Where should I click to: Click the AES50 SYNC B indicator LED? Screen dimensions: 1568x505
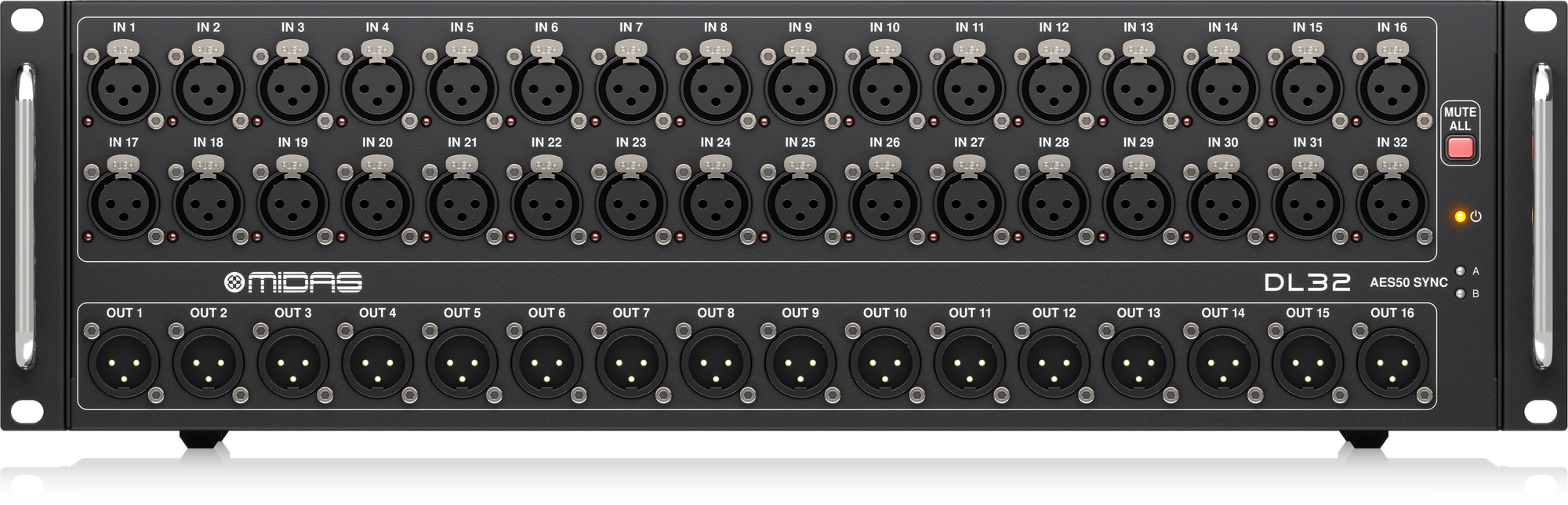[x=1460, y=294]
